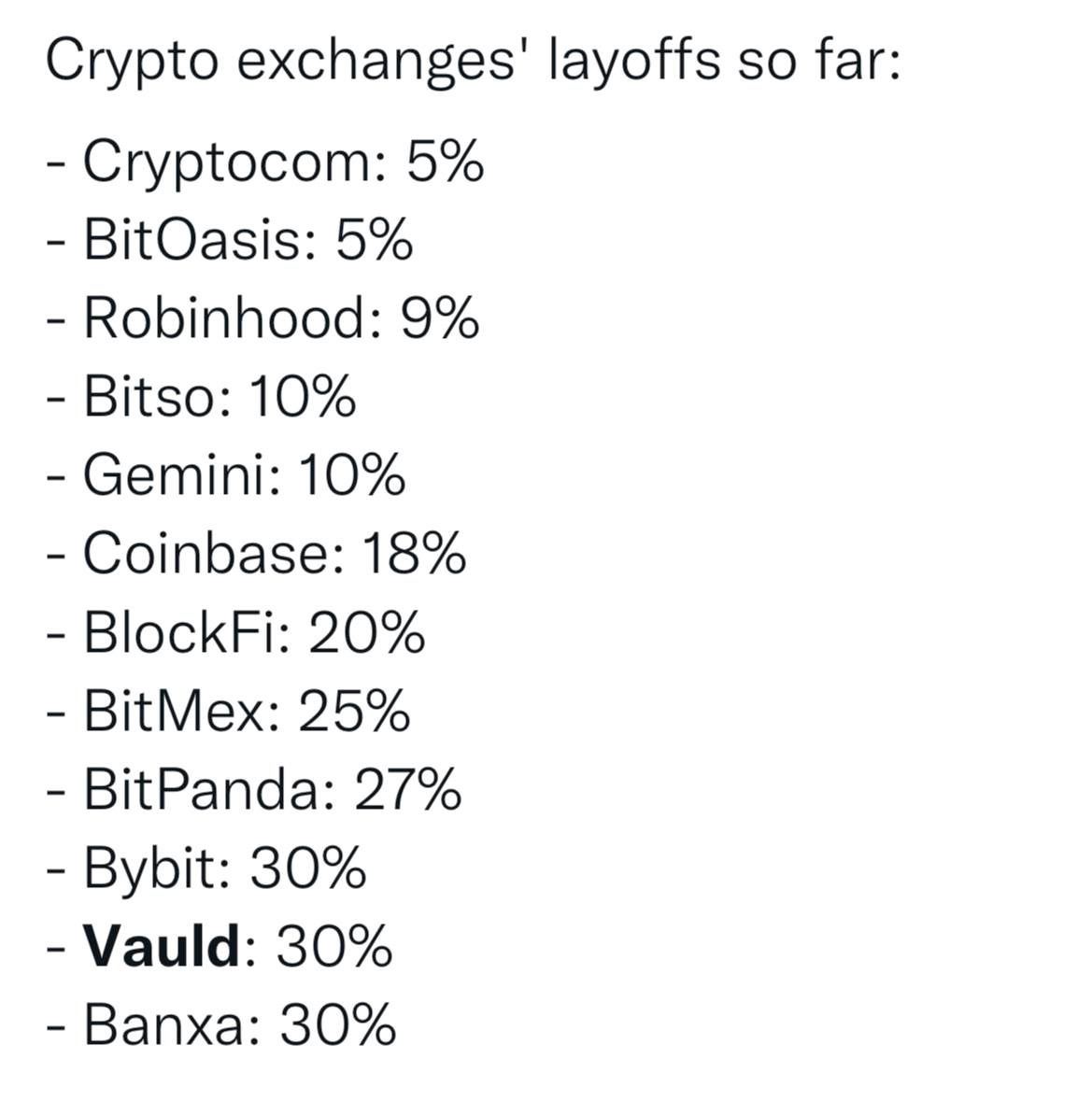Click the BitOasis 5% entry
Image resolution: width=1092 pixels, height=1101 pixels.
(230, 239)
